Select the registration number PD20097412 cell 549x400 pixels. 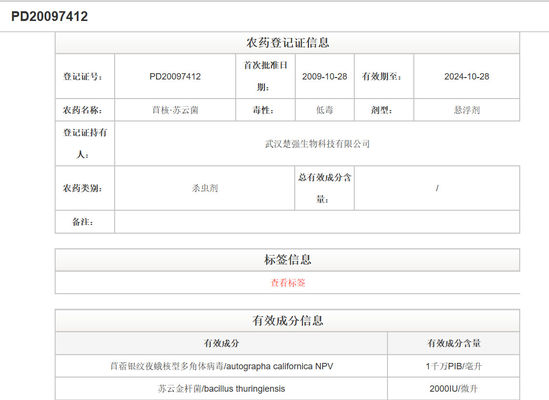[175, 76]
